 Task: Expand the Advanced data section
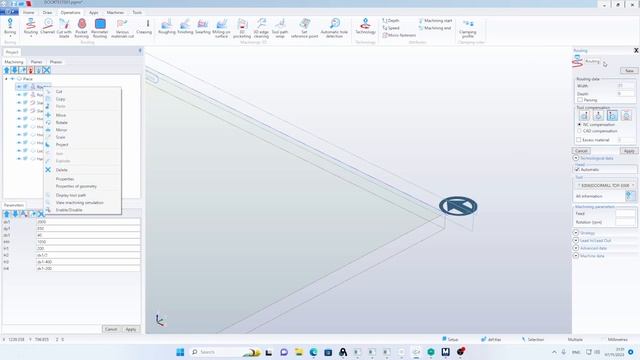(576, 248)
